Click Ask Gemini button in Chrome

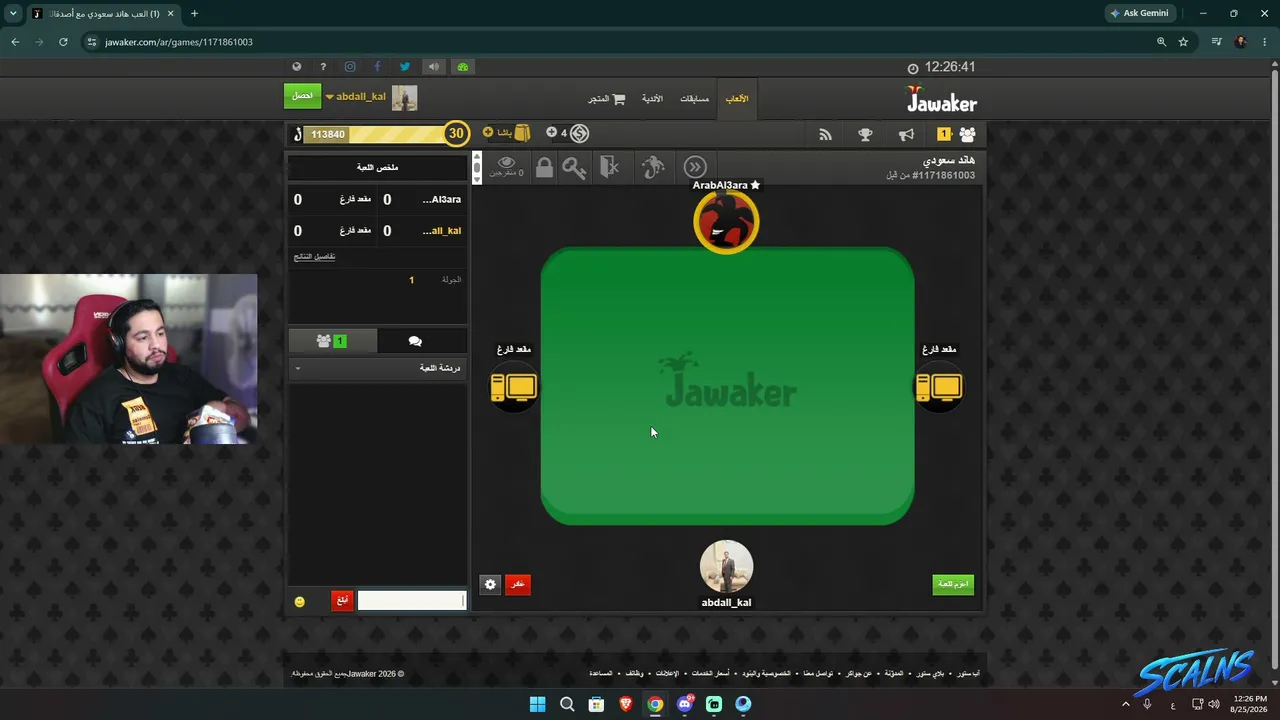click(1140, 13)
